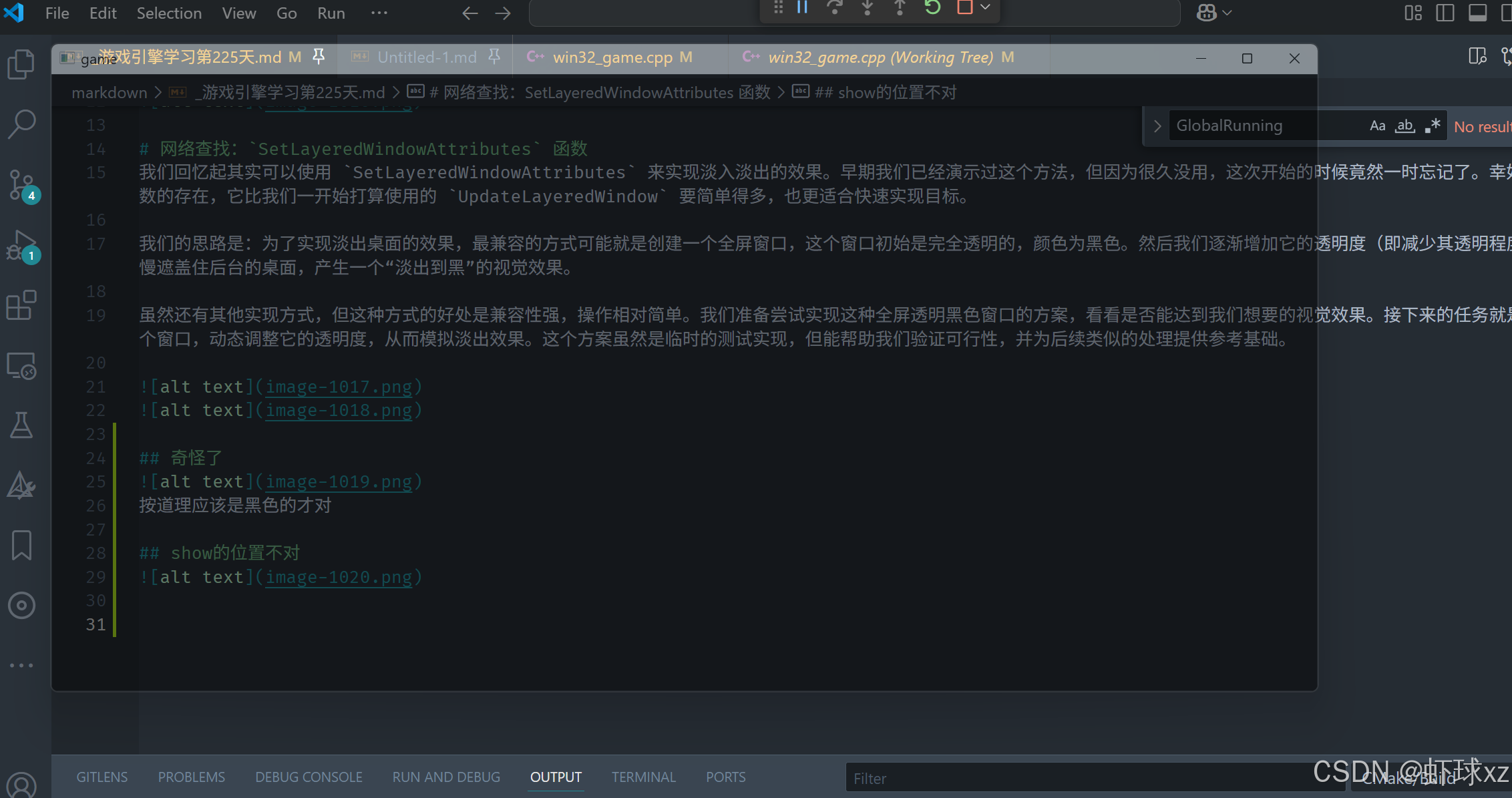This screenshot has height=798, width=1512.
Task: Open the Selection menu
Action: pyautogui.click(x=169, y=13)
